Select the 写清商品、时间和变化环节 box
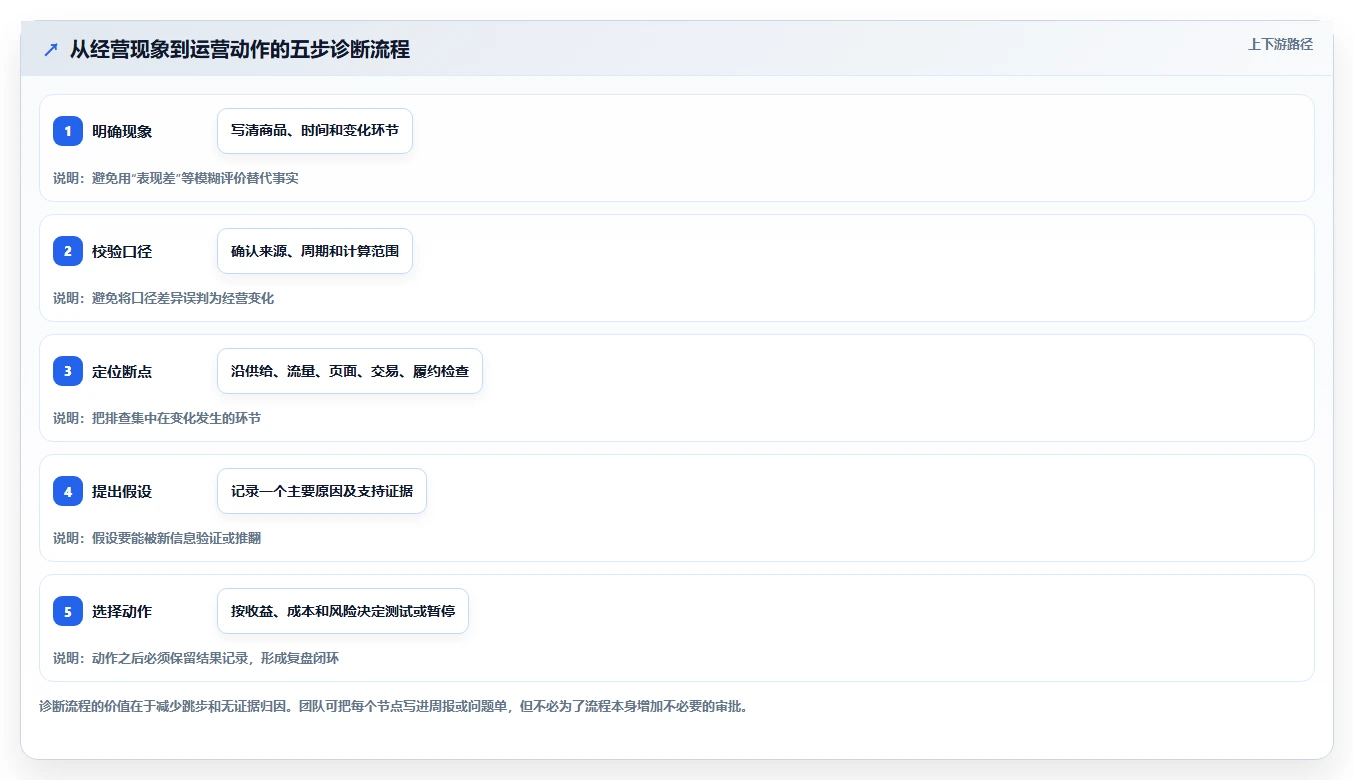This screenshot has height=780, width=1354. coord(315,131)
